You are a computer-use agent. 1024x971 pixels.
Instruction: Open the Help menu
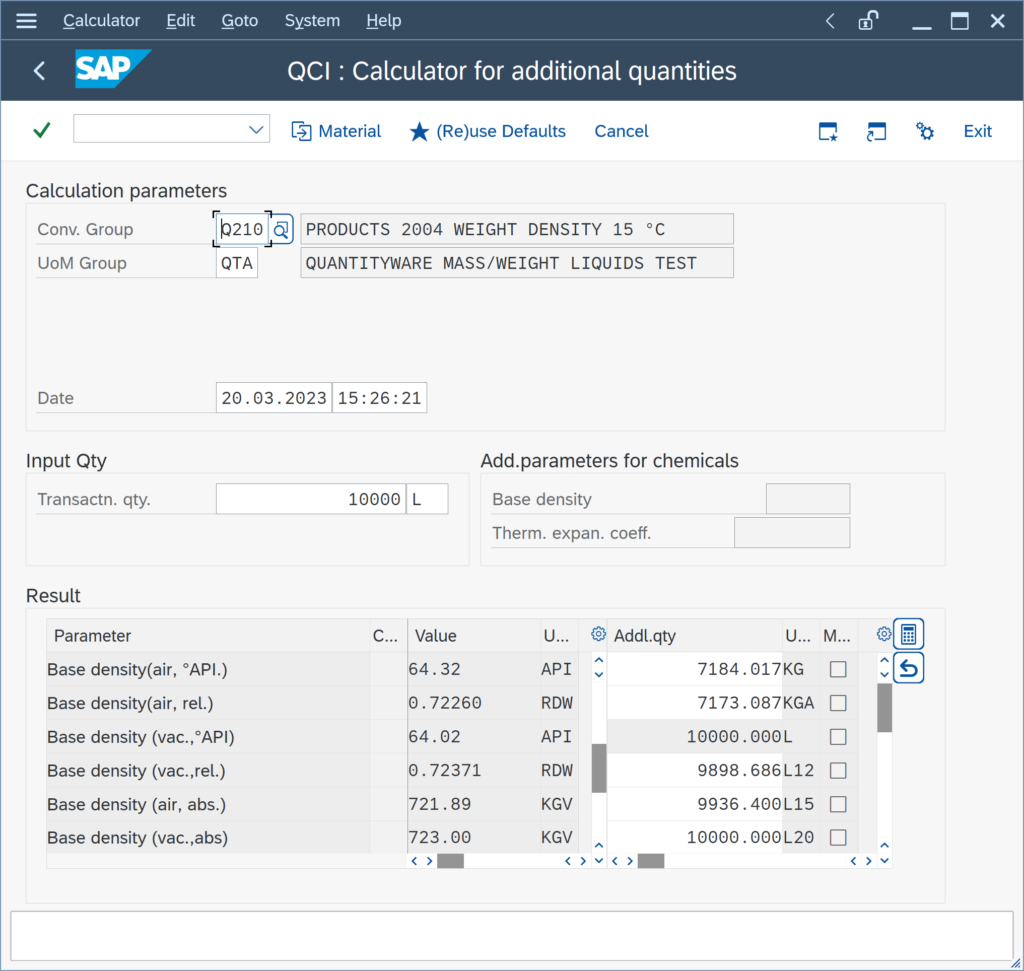tap(383, 21)
